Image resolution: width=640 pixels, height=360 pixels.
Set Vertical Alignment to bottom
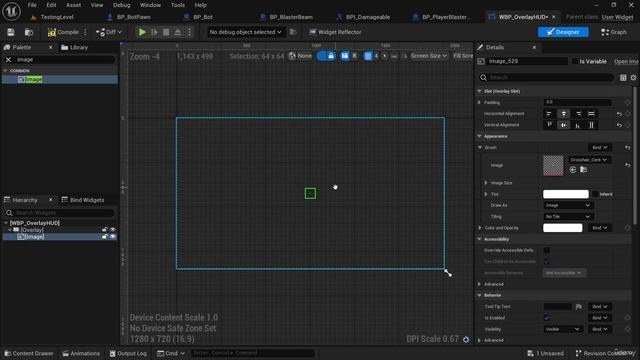[x=578, y=125]
